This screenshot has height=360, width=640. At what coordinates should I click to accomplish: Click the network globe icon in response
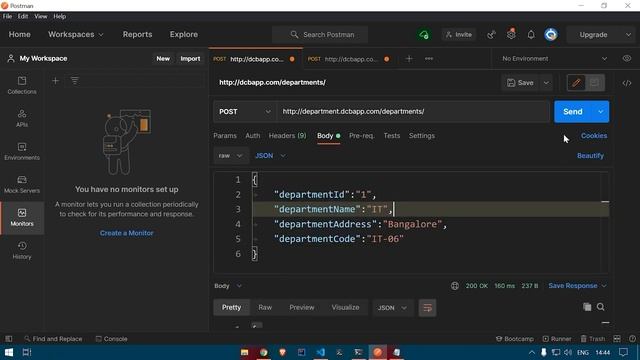click(x=455, y=286)
